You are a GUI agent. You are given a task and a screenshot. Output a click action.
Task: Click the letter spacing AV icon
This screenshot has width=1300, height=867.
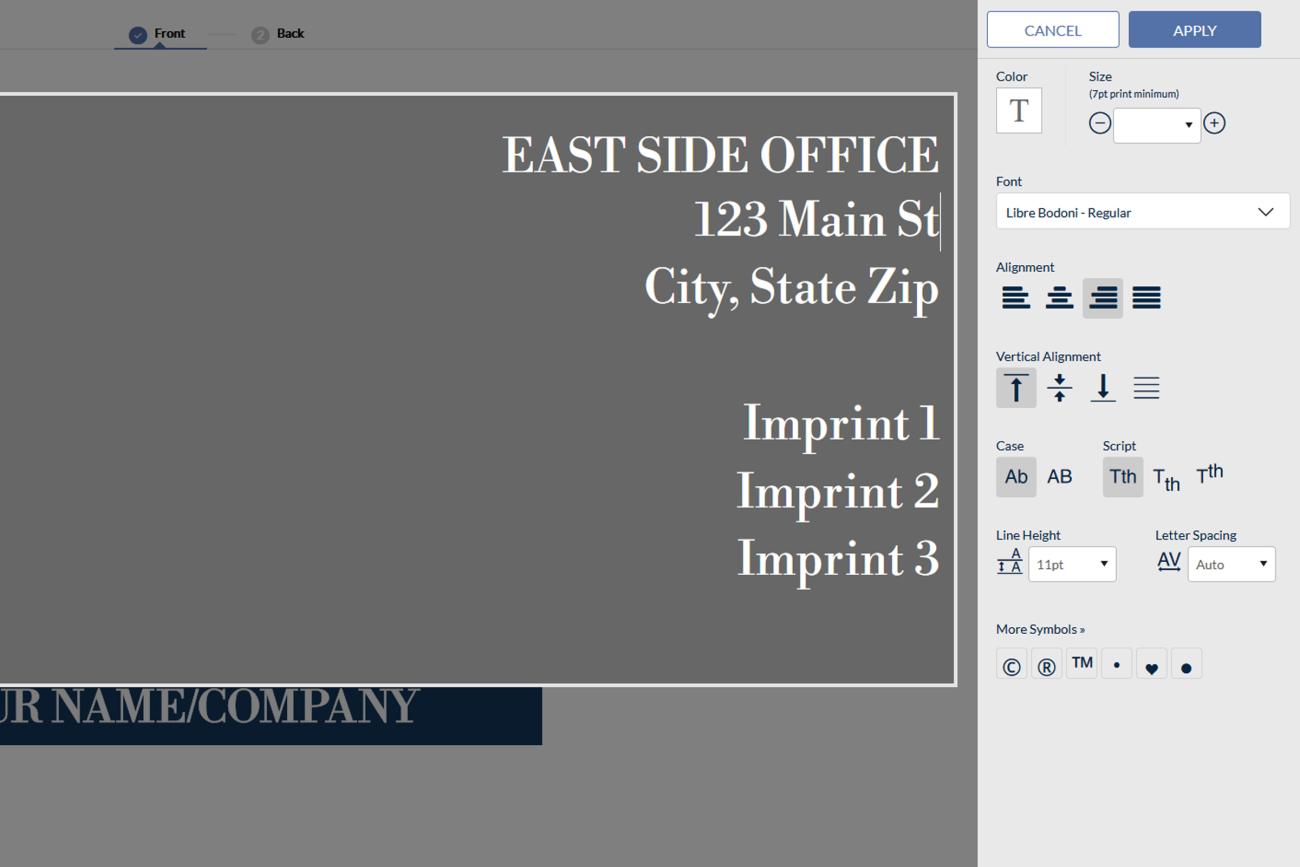pyautogui.click(x=1169, y=562)
